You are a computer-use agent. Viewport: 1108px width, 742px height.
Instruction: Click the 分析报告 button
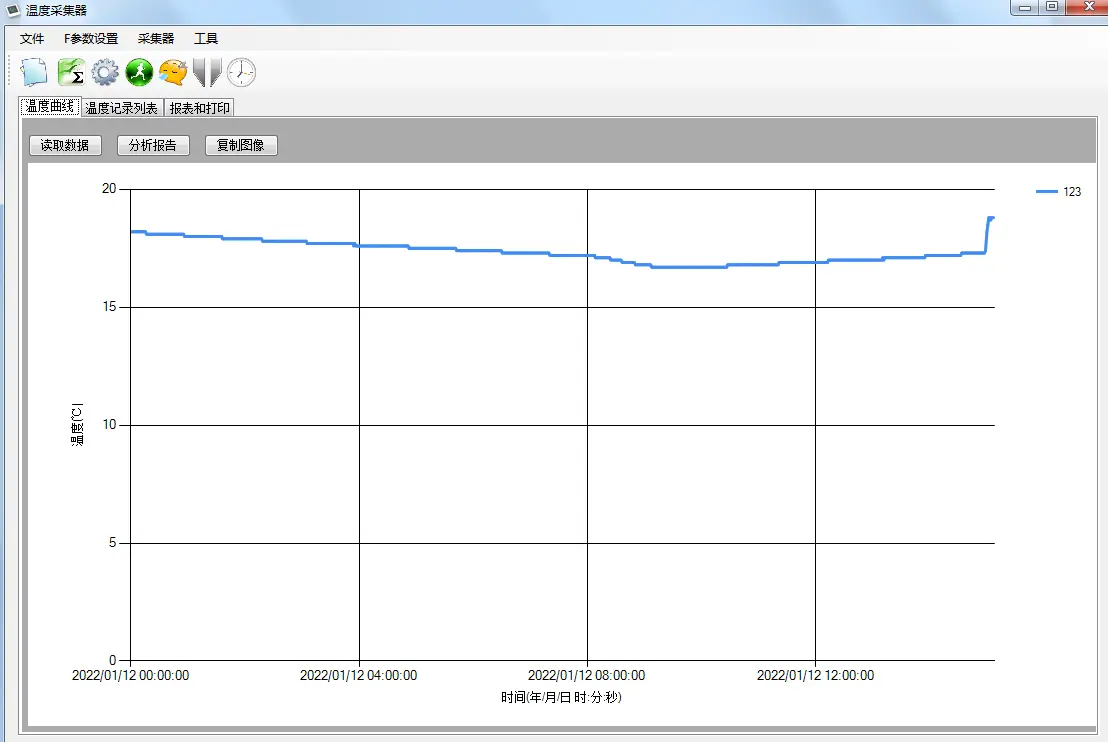coord(153,145)
